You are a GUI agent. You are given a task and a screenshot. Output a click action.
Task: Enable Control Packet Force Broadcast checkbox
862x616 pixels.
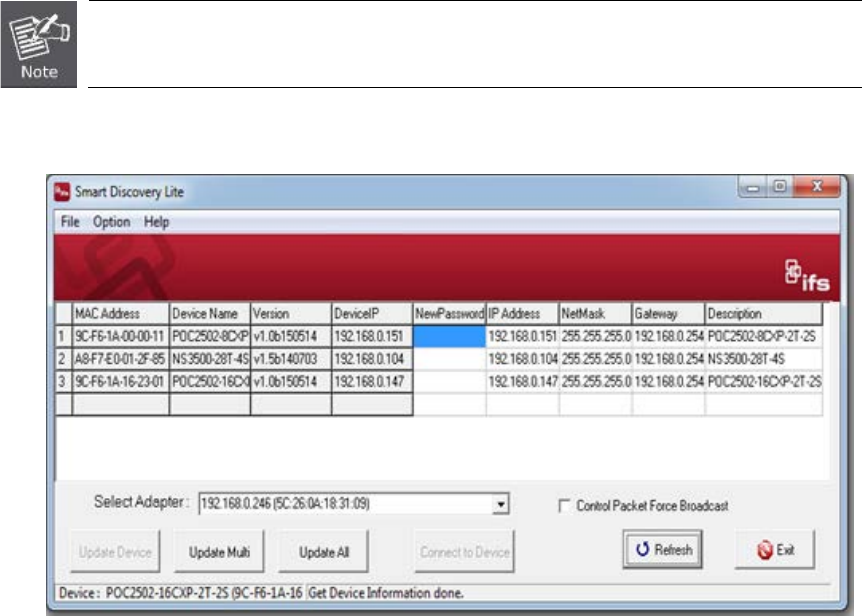564,506
